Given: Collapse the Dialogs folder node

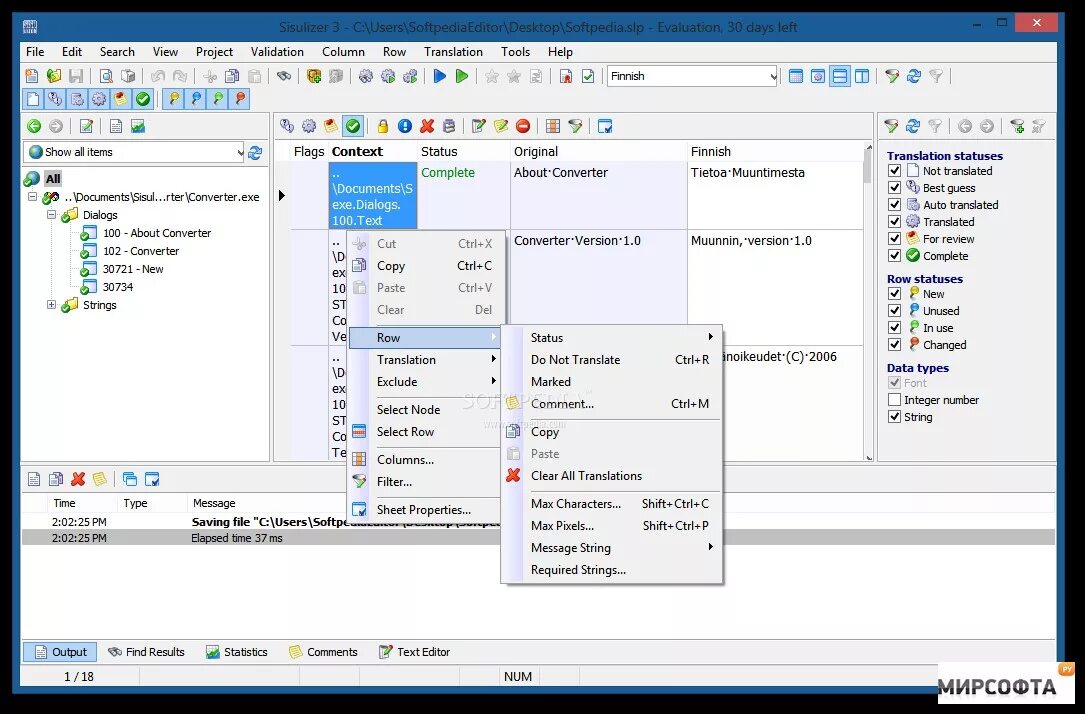Looking at the screenshot, I should point(51,215).
